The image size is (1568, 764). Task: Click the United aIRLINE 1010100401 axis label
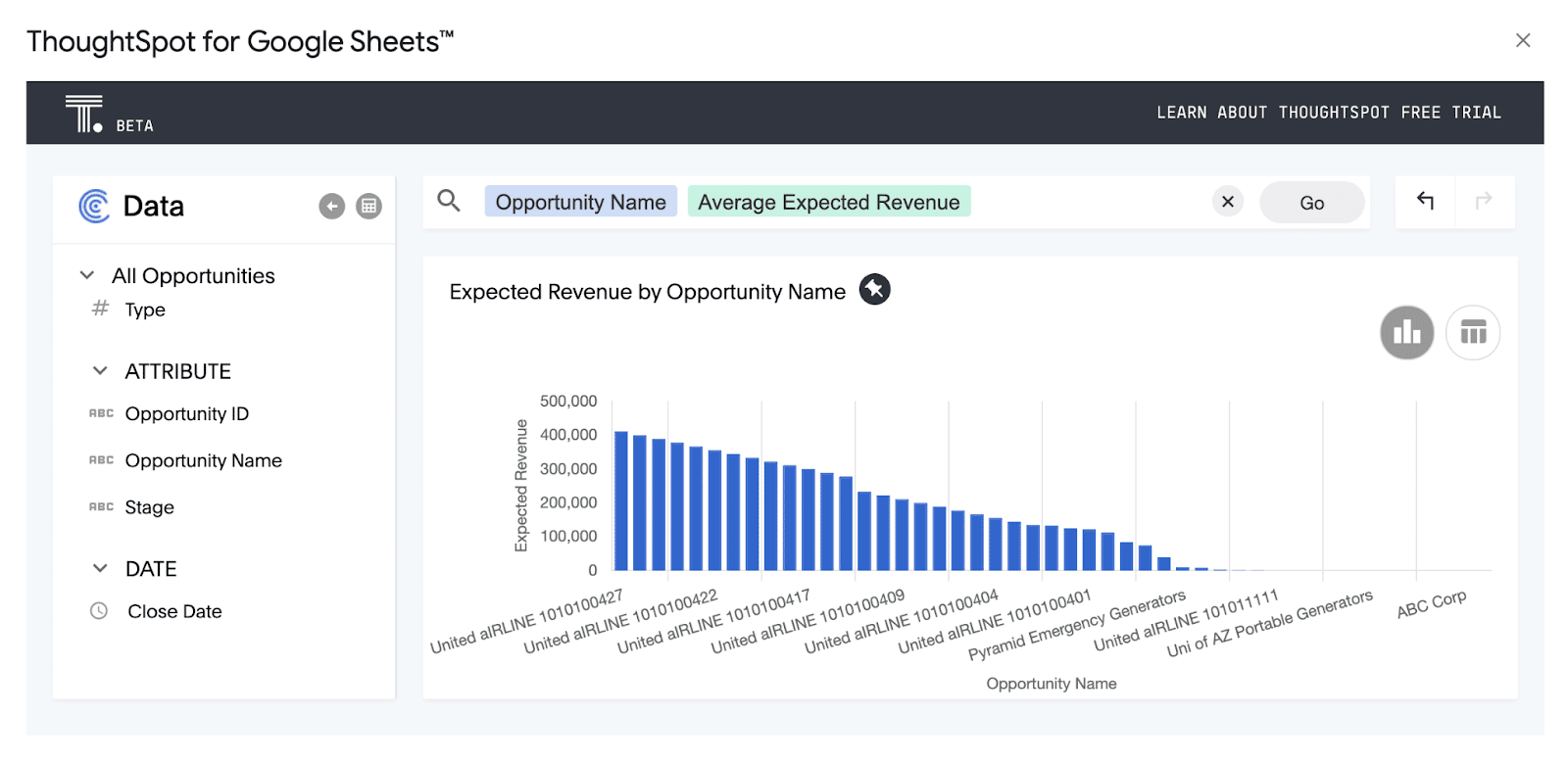[995, 622]
